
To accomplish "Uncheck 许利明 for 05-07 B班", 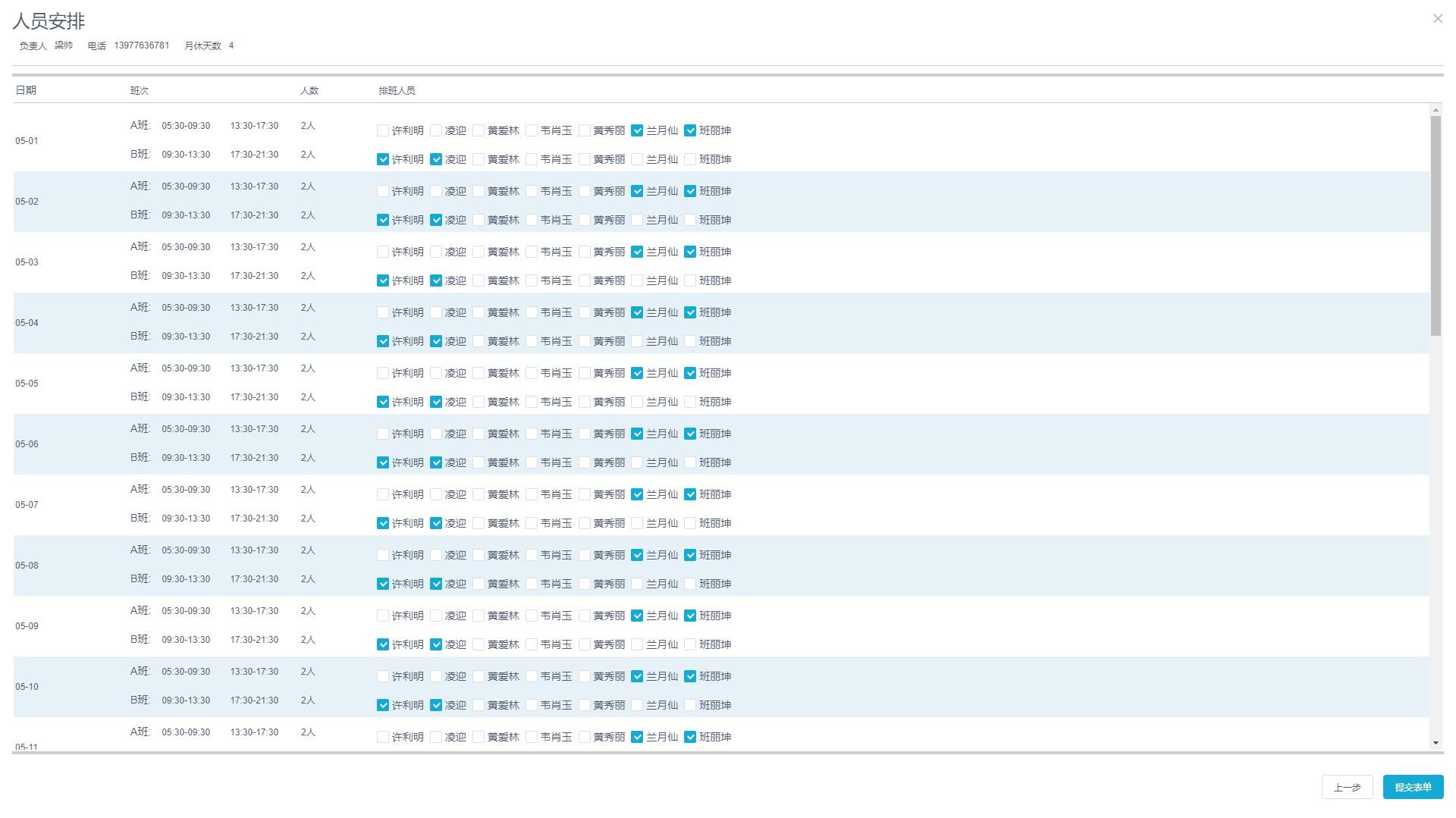I will point(383,523).
